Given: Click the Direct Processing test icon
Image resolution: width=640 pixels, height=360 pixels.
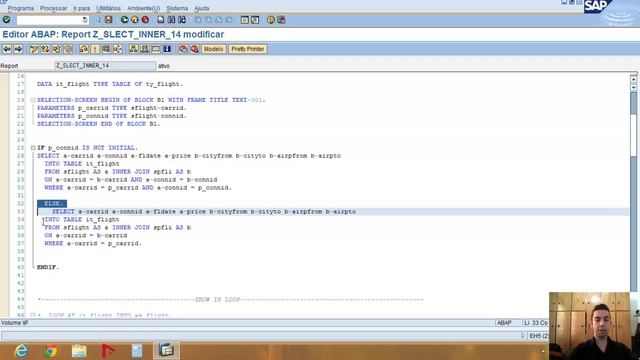Looking at the screenshot, I should pos(106,49).
